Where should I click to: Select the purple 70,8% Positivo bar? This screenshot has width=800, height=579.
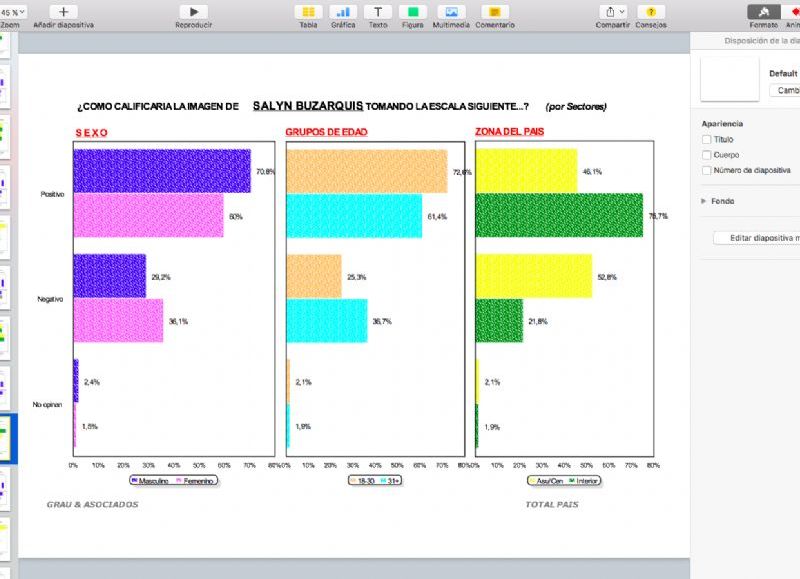(162, 171)
